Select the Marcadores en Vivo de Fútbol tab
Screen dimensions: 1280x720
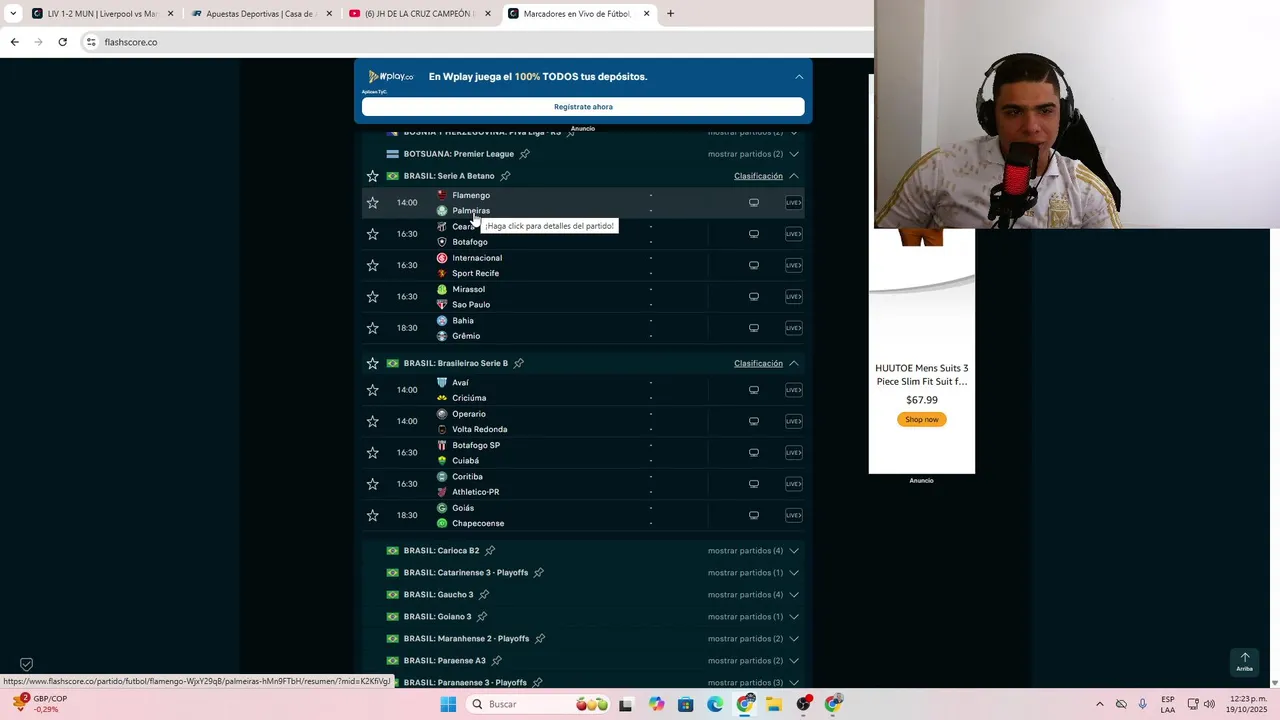tap(578, 14)
